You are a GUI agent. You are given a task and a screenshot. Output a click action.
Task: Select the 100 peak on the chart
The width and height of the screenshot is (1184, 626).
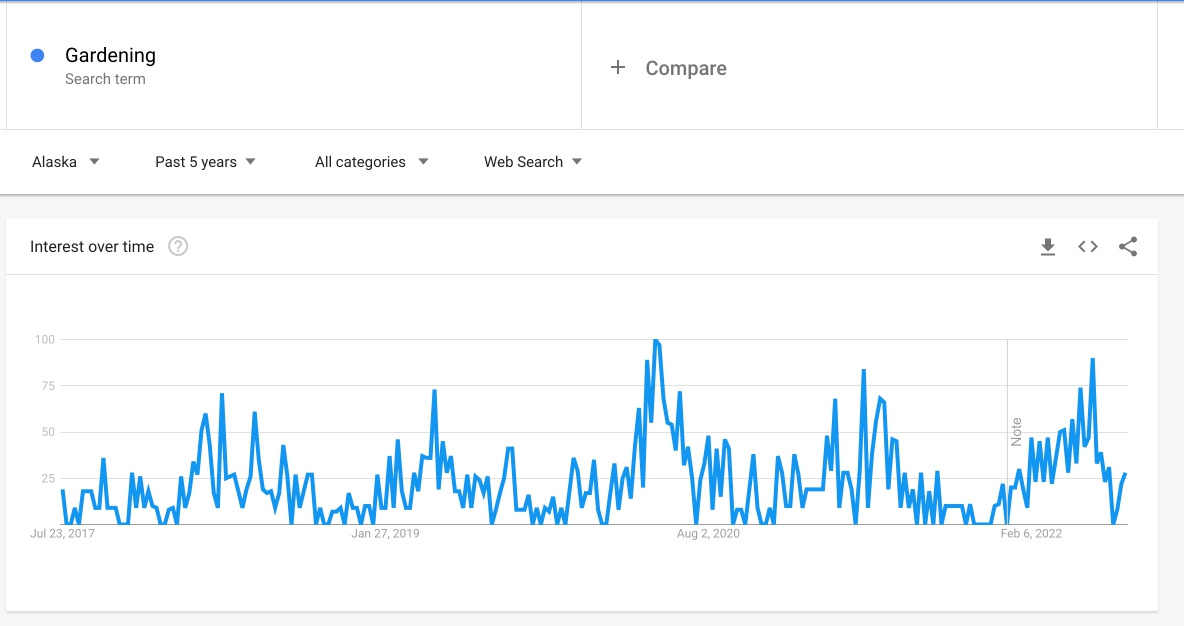point(656,341)
